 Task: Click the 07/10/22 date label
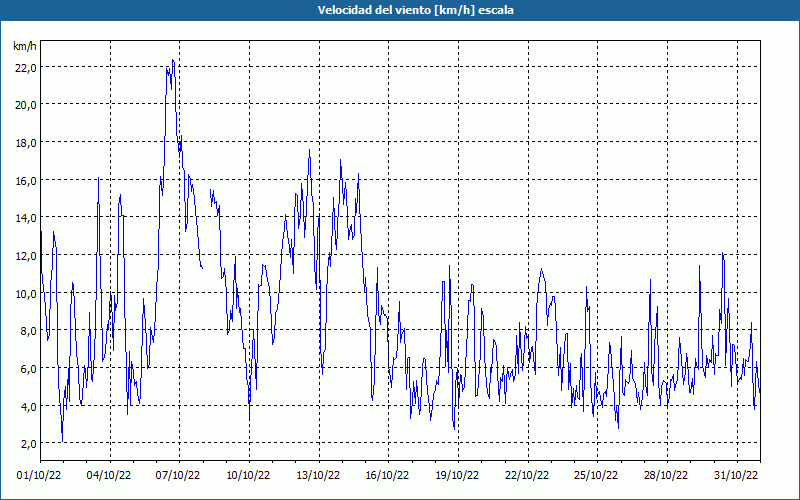pyautogui.click(x=178, y=476)
